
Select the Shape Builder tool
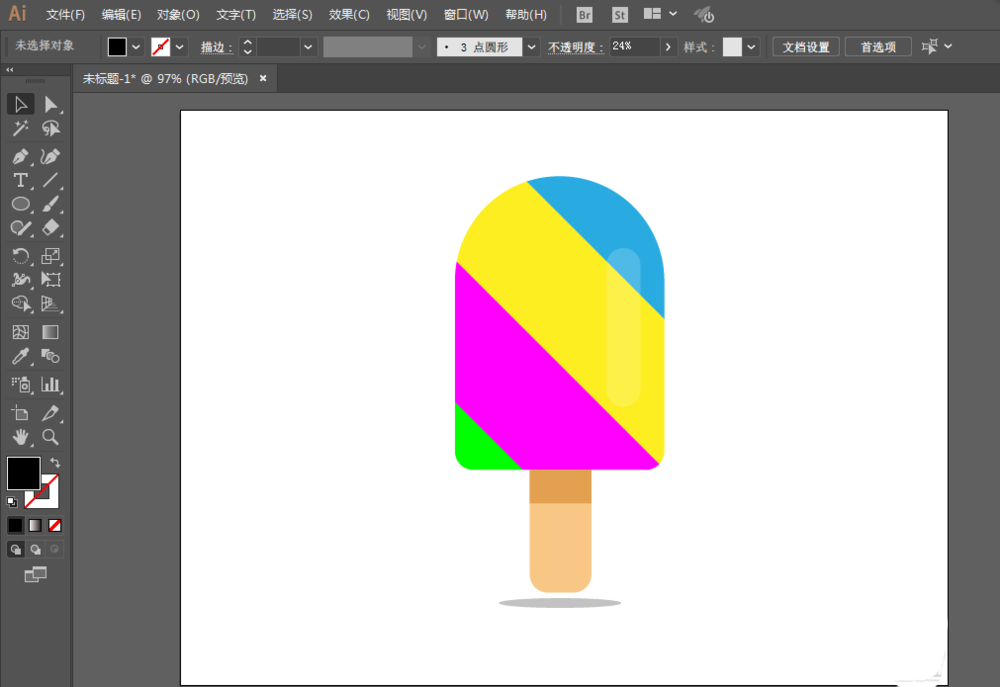(20, 304)
